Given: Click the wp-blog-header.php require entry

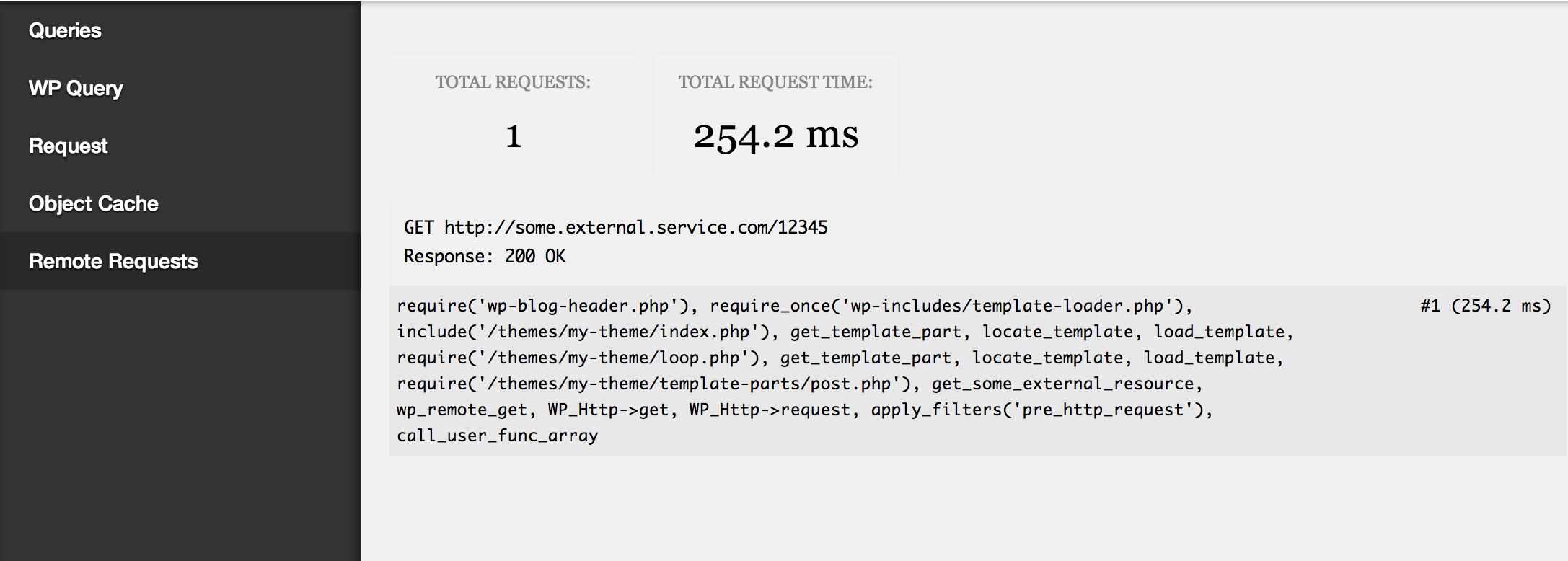Looking at the screenshot, I should 546,306.
